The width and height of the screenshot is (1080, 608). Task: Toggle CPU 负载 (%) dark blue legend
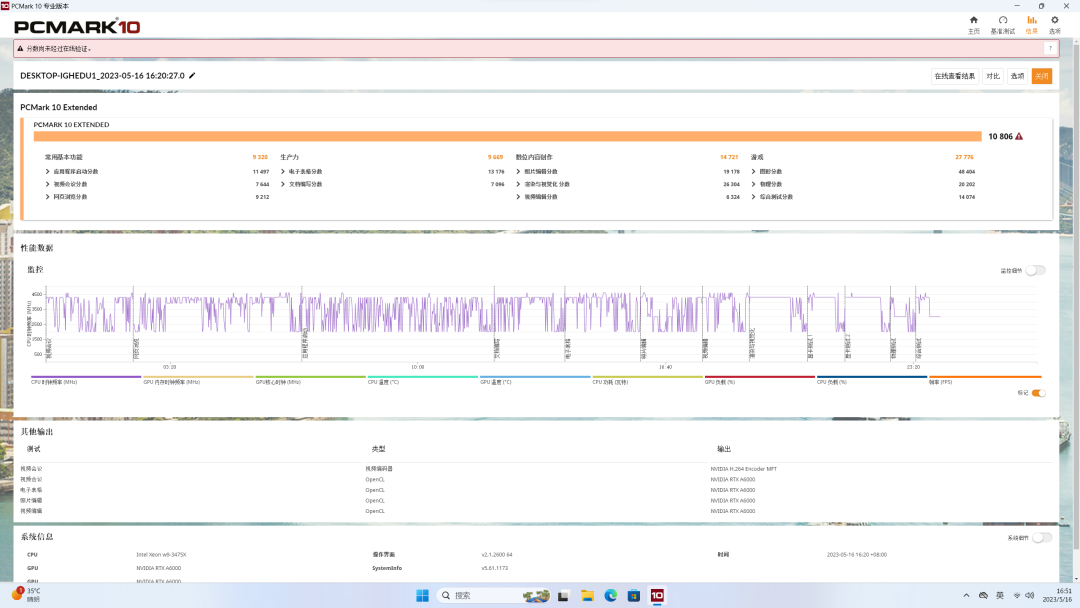pyautogui.click(x=871, y=379)
